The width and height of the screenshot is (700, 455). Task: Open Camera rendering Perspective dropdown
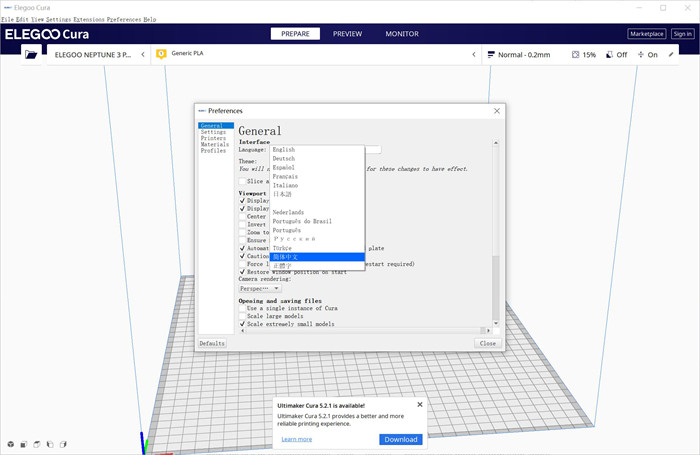click(260, 288)
